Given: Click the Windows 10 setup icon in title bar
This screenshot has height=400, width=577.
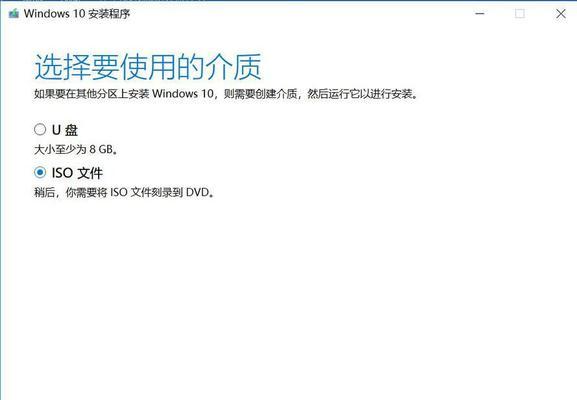Looking at the screenshot, I should pos(14,14).
